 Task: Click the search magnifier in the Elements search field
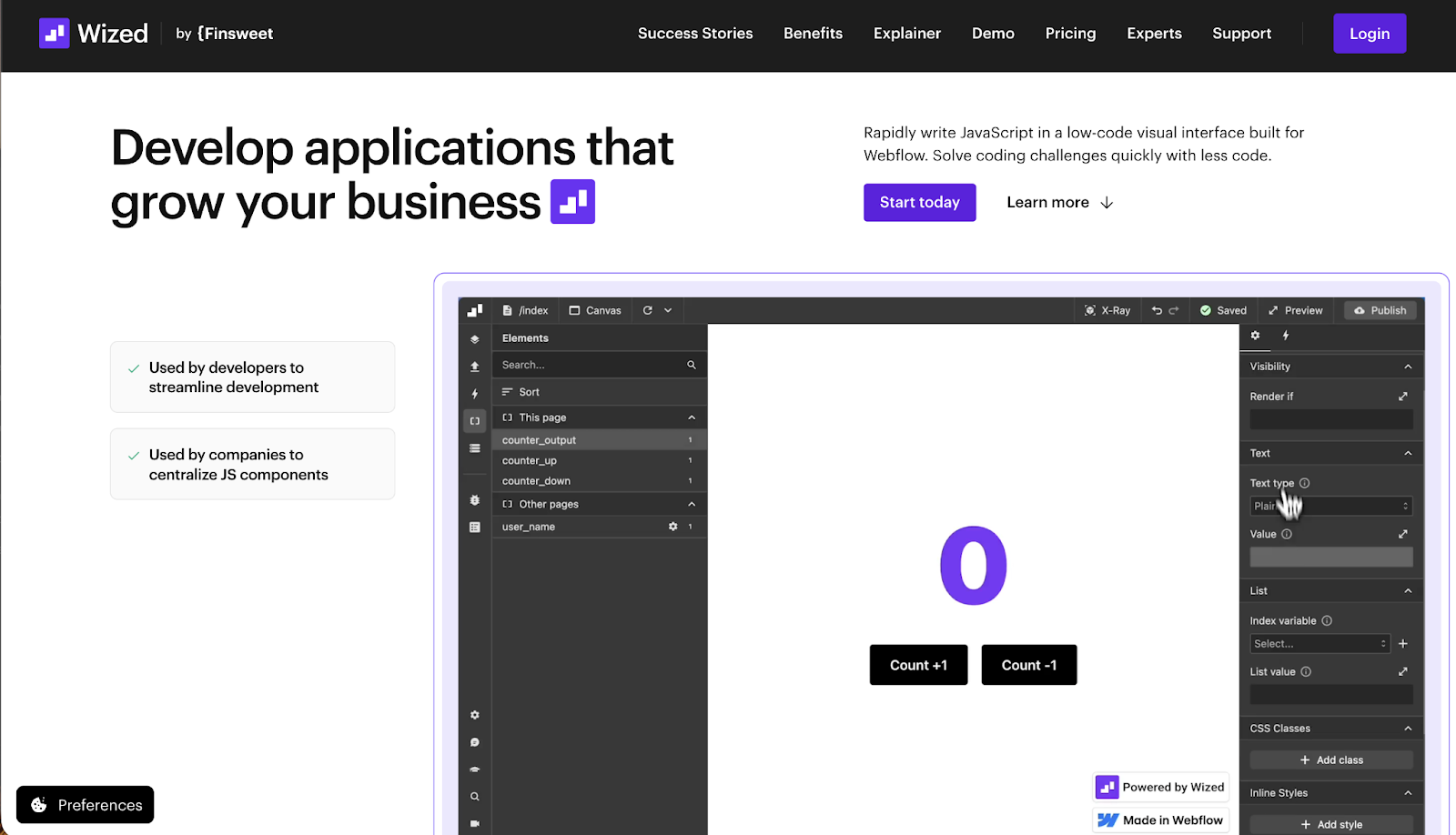[692, 365]
